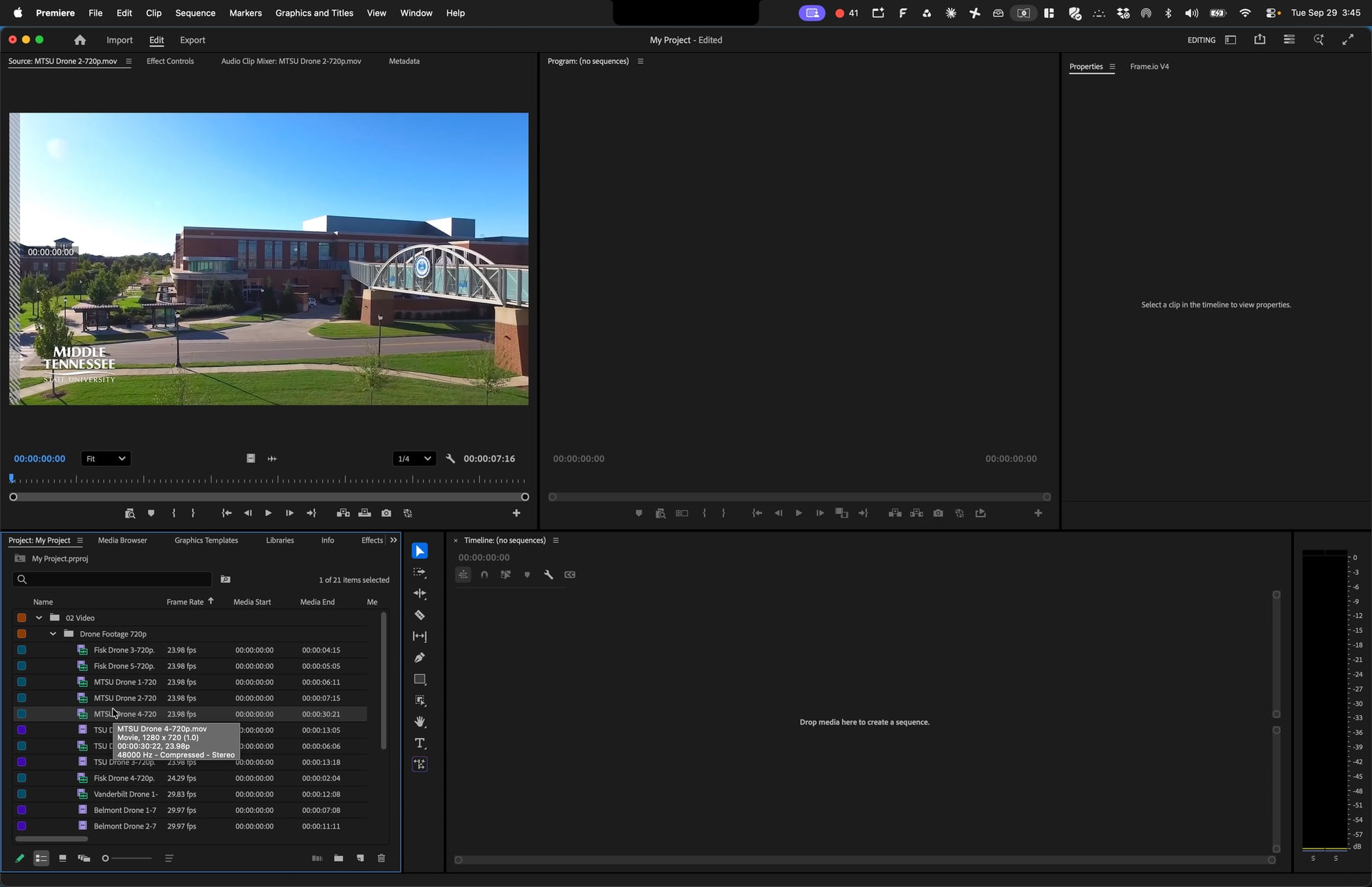Mark Out point in Source monitor
1372x887 pixels.
tap(193, 513)
